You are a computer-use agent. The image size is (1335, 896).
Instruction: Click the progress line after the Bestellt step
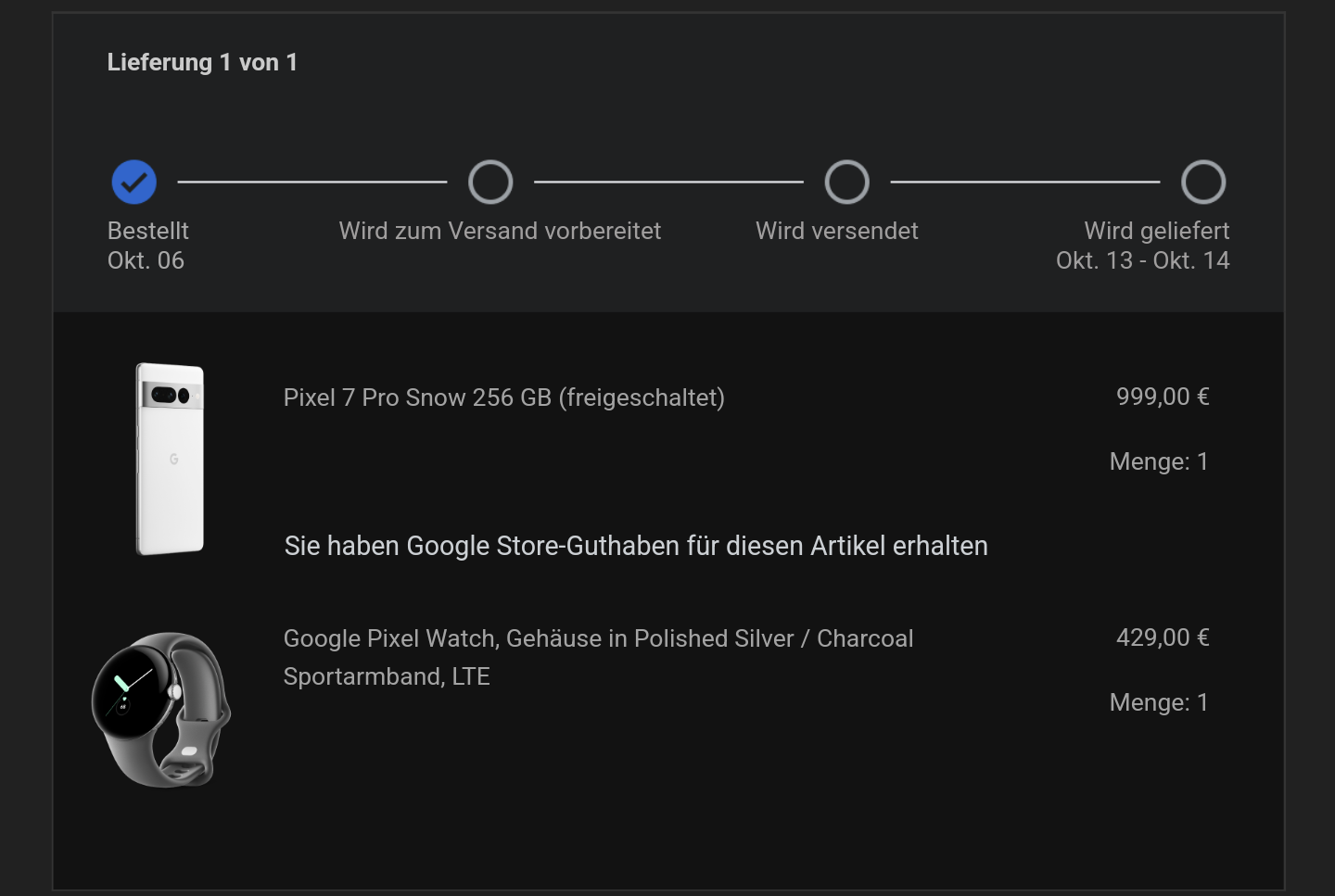[311, 182]
